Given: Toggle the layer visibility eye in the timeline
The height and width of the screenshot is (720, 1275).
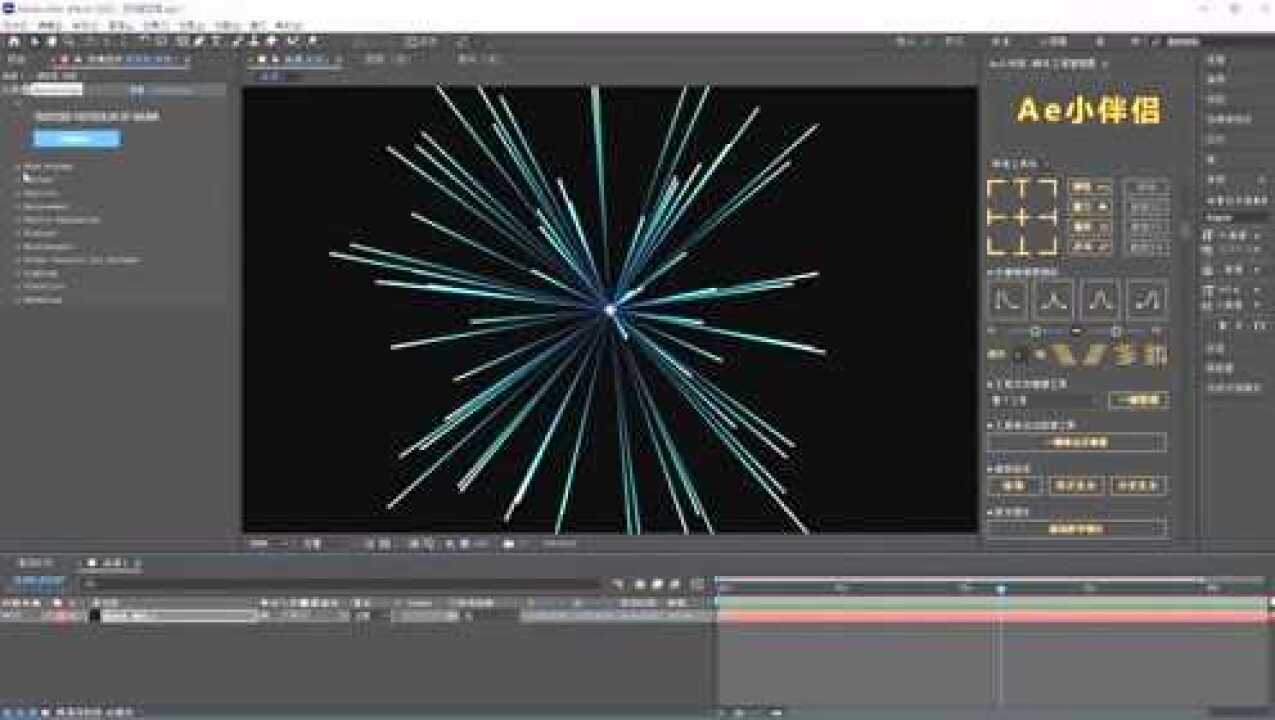Looking at the screenshot, I should click(x=6, y=616).
